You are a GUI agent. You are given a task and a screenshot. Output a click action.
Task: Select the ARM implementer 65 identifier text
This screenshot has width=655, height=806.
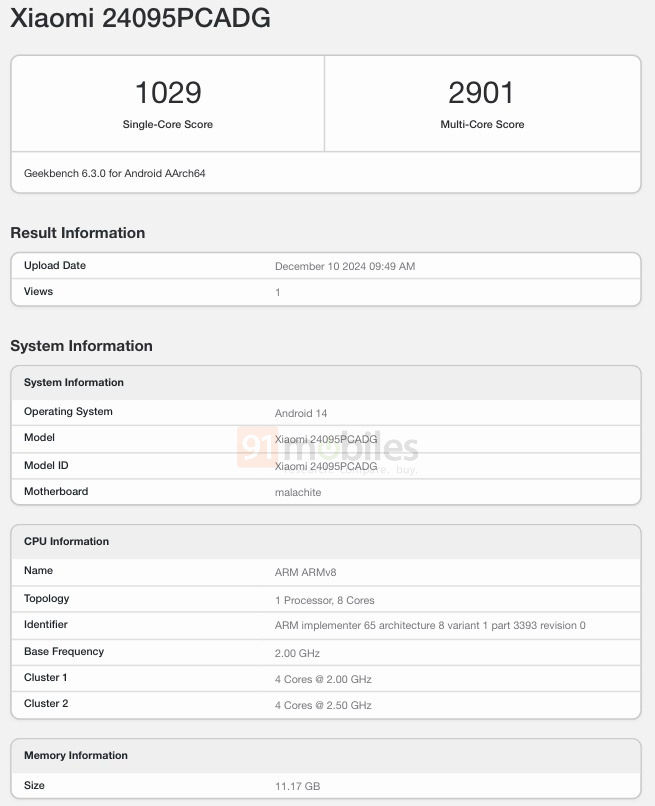point(430,626)
